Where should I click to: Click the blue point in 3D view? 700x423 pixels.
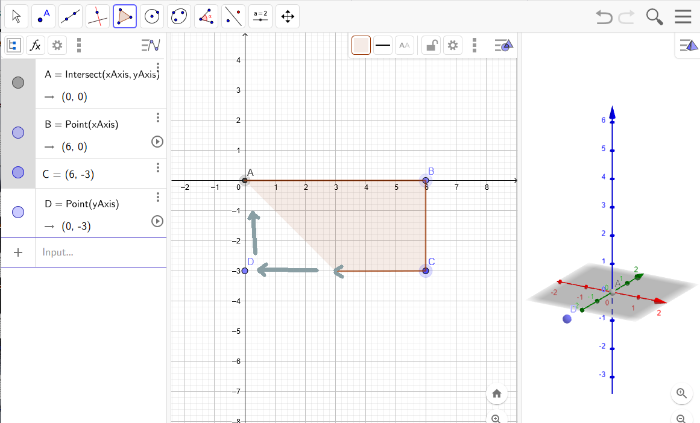567,319
